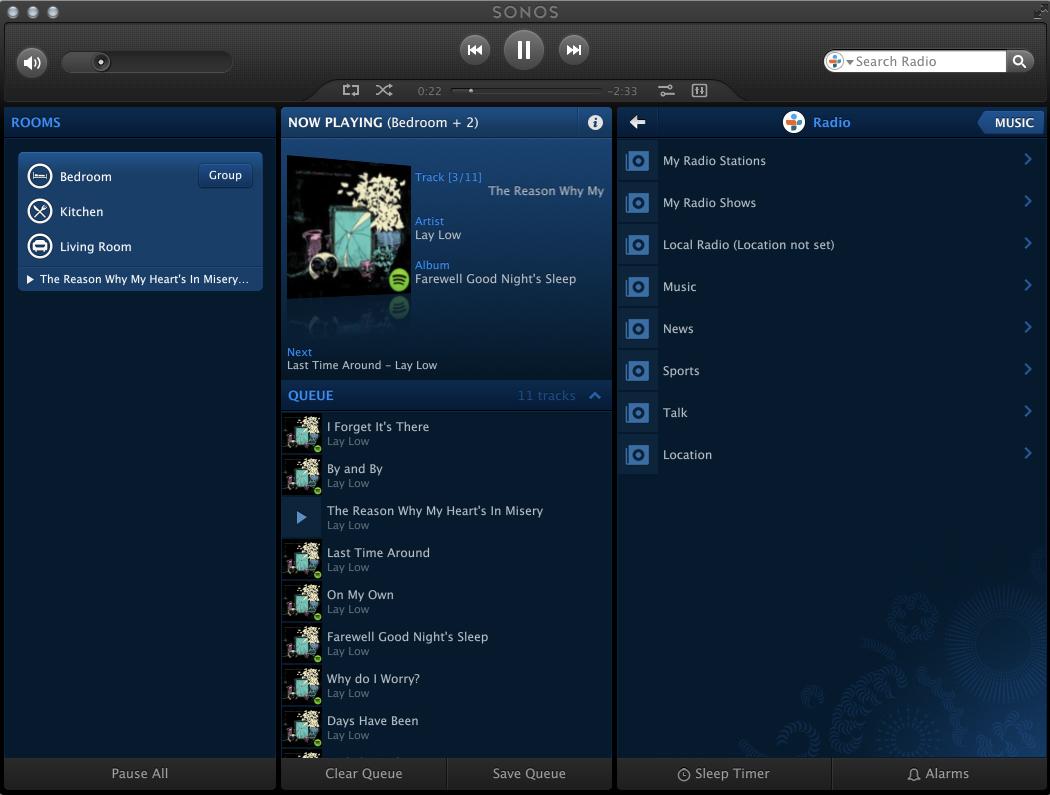The height and width of the screenshot is (795, 1050).
Task: Click the Clear Queue button
Action: coord(364,774)
